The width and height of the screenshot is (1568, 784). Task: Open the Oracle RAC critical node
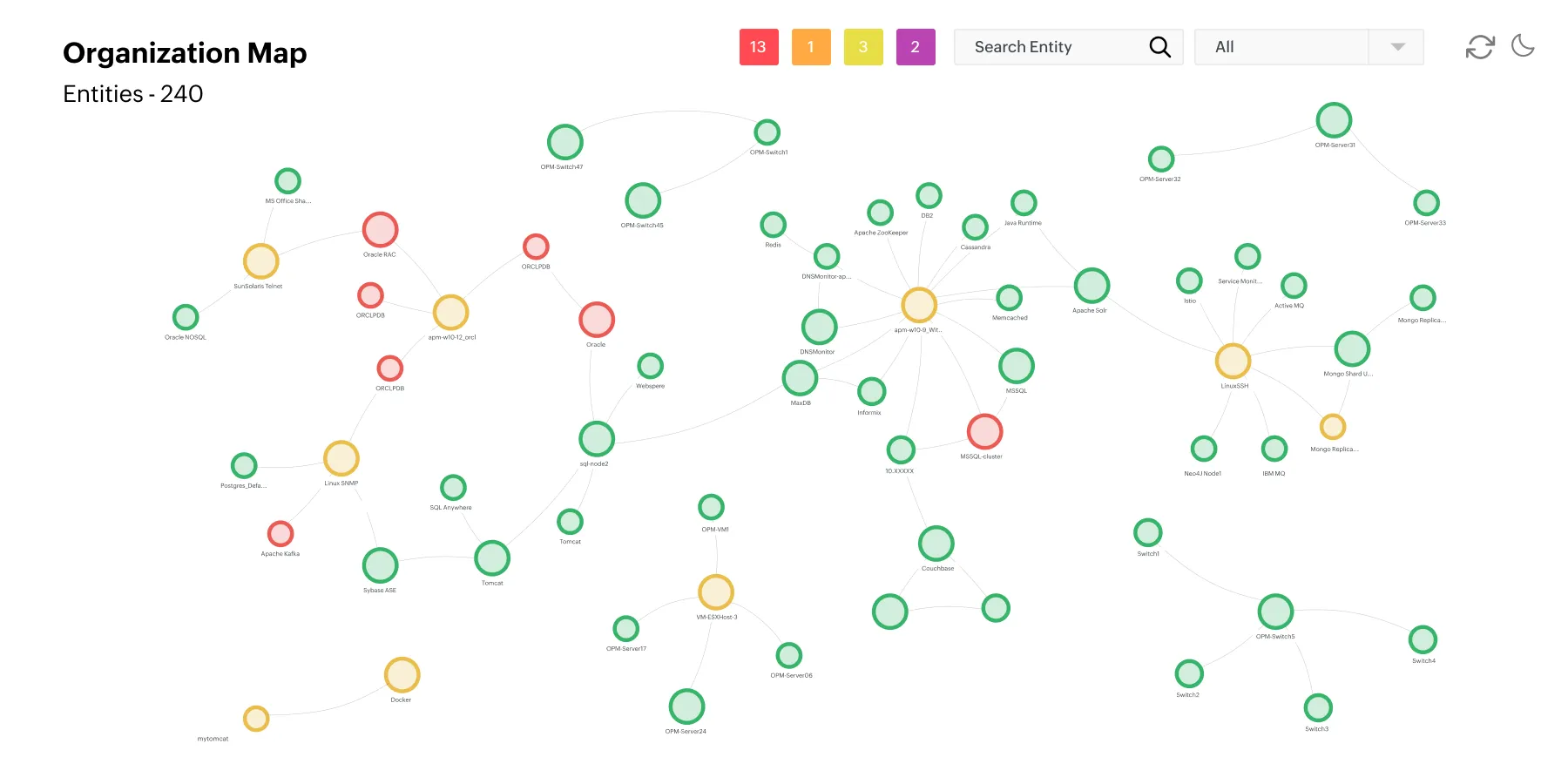381,230
